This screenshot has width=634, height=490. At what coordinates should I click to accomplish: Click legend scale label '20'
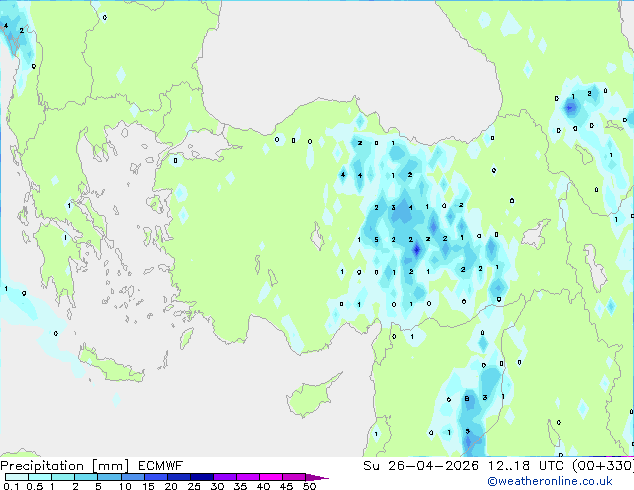tap(171, 486)
